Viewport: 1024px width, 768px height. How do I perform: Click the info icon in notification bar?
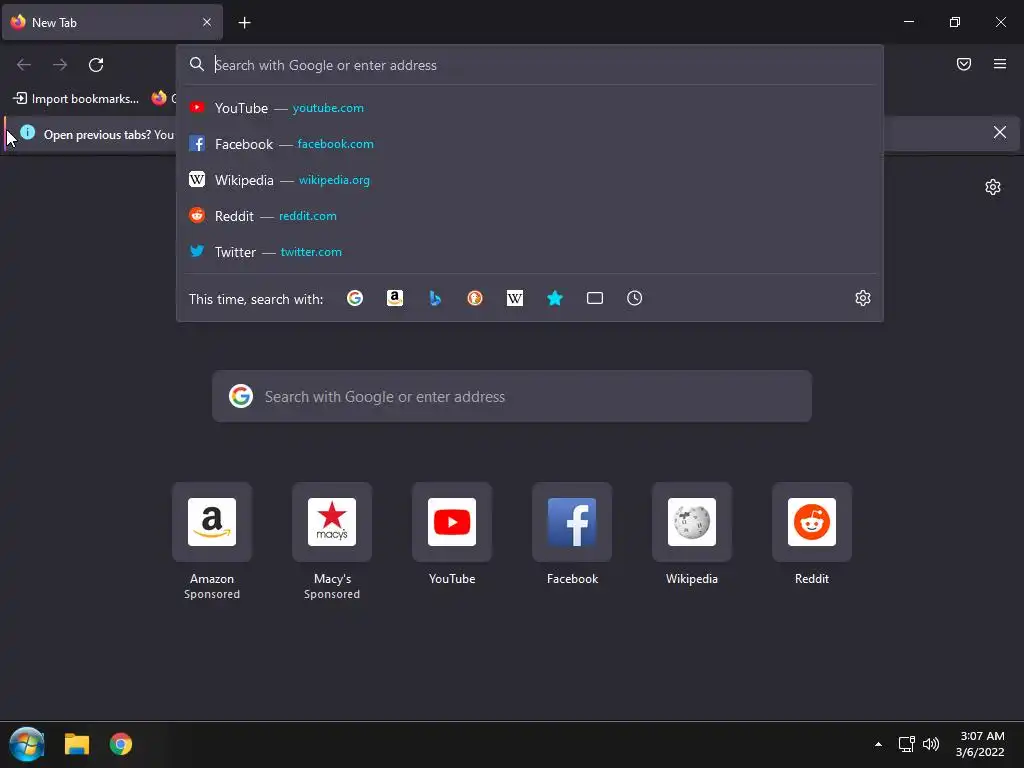pyautogui.click(x=27, y=133)
